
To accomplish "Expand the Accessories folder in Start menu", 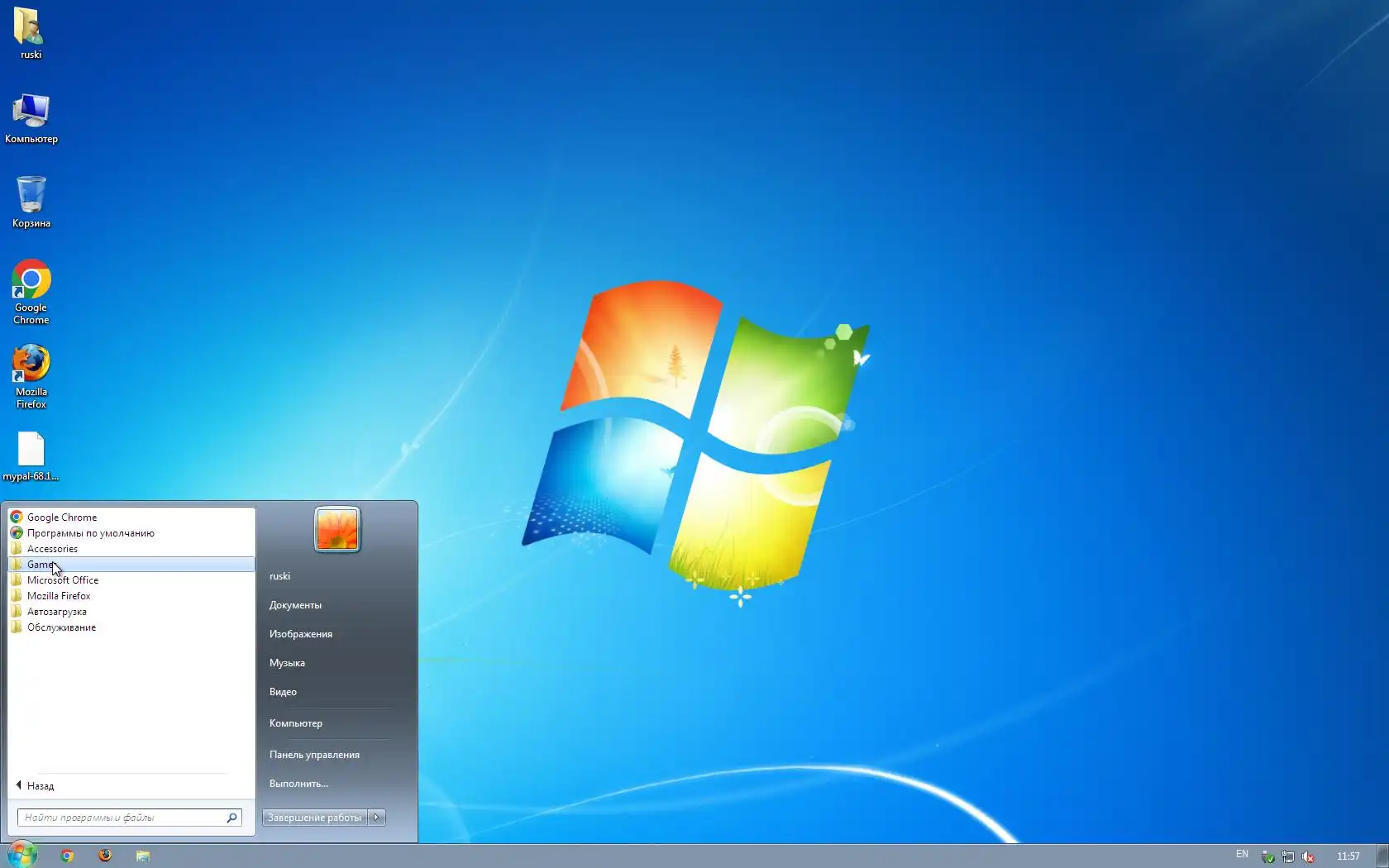I will click(131, 549).
